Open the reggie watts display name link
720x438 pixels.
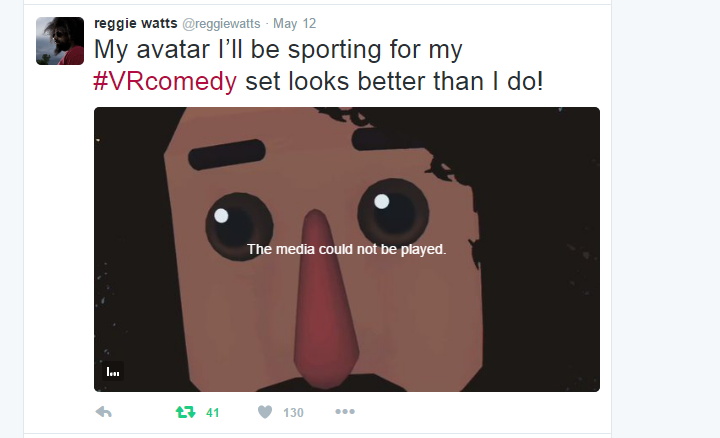[135, 23]
